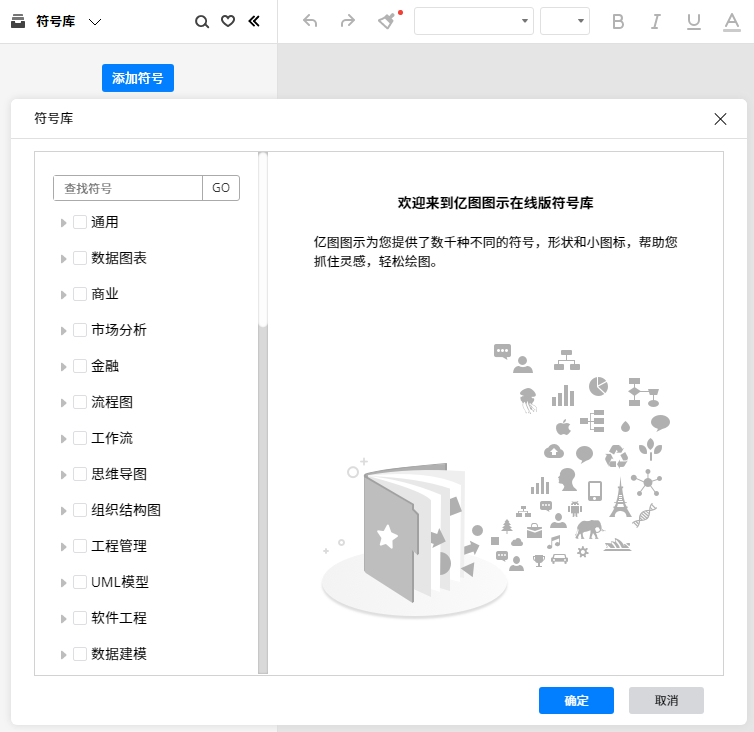This screenshot has width=754, height=732.
Task: Click the 确定 confirm button
Action: [576, 700]
